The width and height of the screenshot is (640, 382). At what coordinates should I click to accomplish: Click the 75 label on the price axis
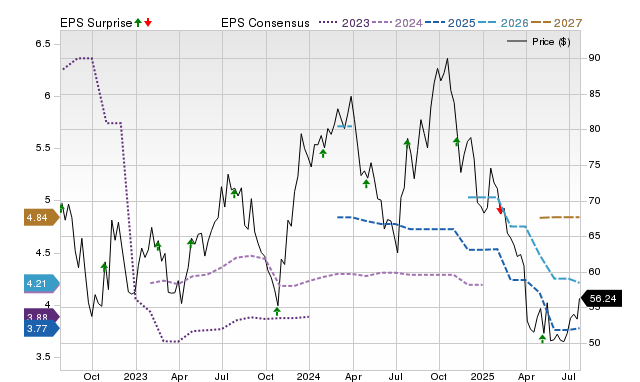[x=594, y=165]
